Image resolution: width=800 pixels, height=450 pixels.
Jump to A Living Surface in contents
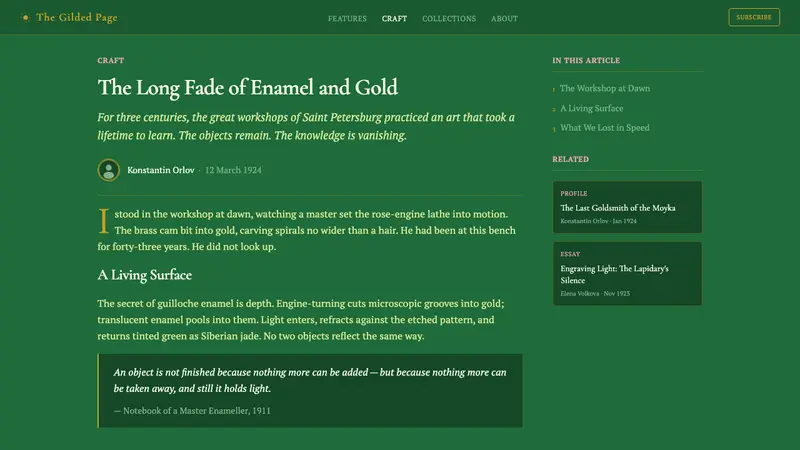(591, 108)
